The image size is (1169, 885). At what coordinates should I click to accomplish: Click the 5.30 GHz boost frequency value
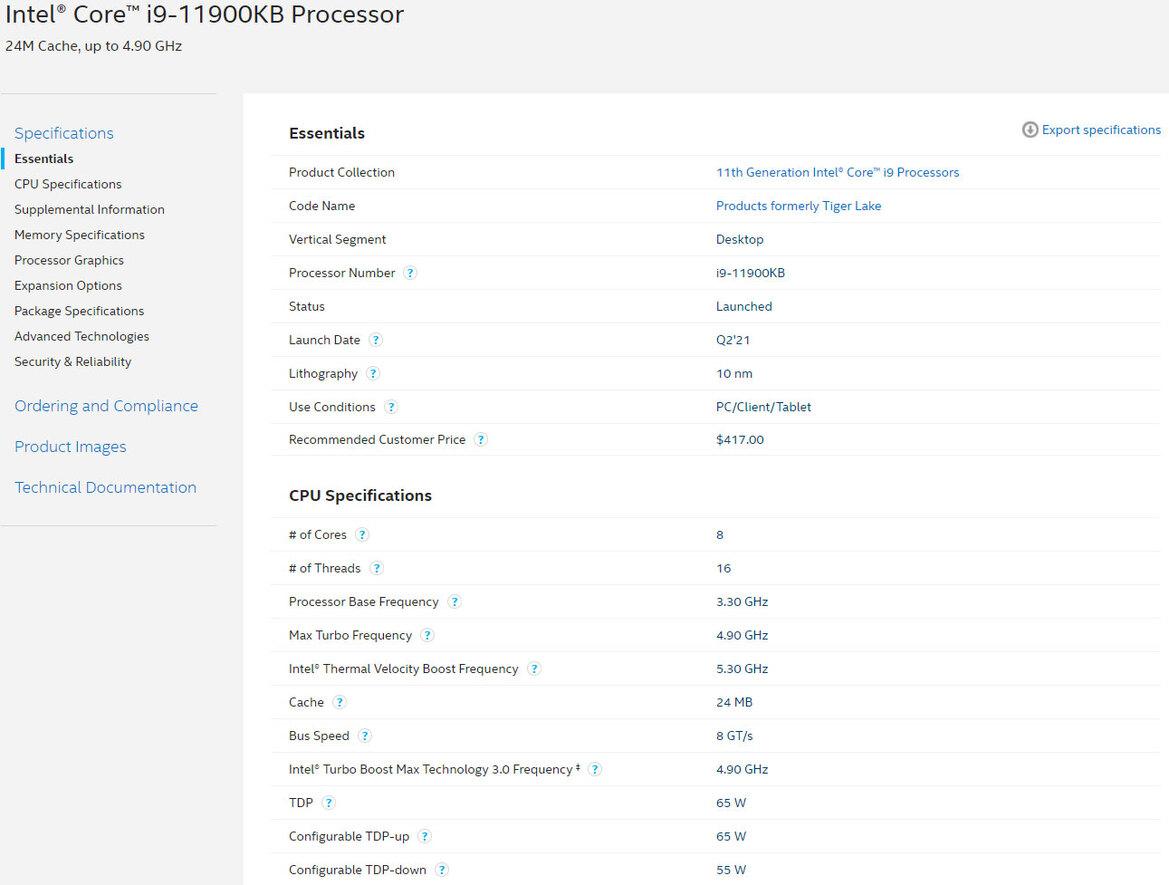coord(742,669)
